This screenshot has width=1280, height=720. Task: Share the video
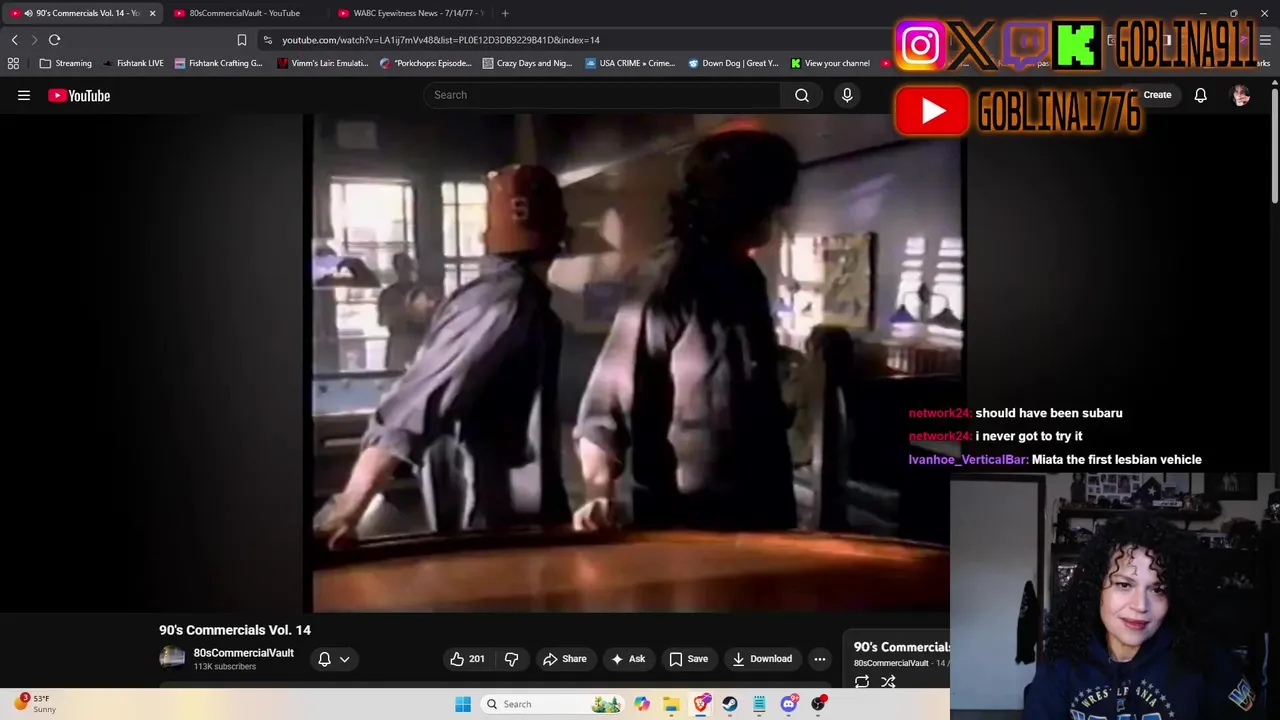click(564, 659)
